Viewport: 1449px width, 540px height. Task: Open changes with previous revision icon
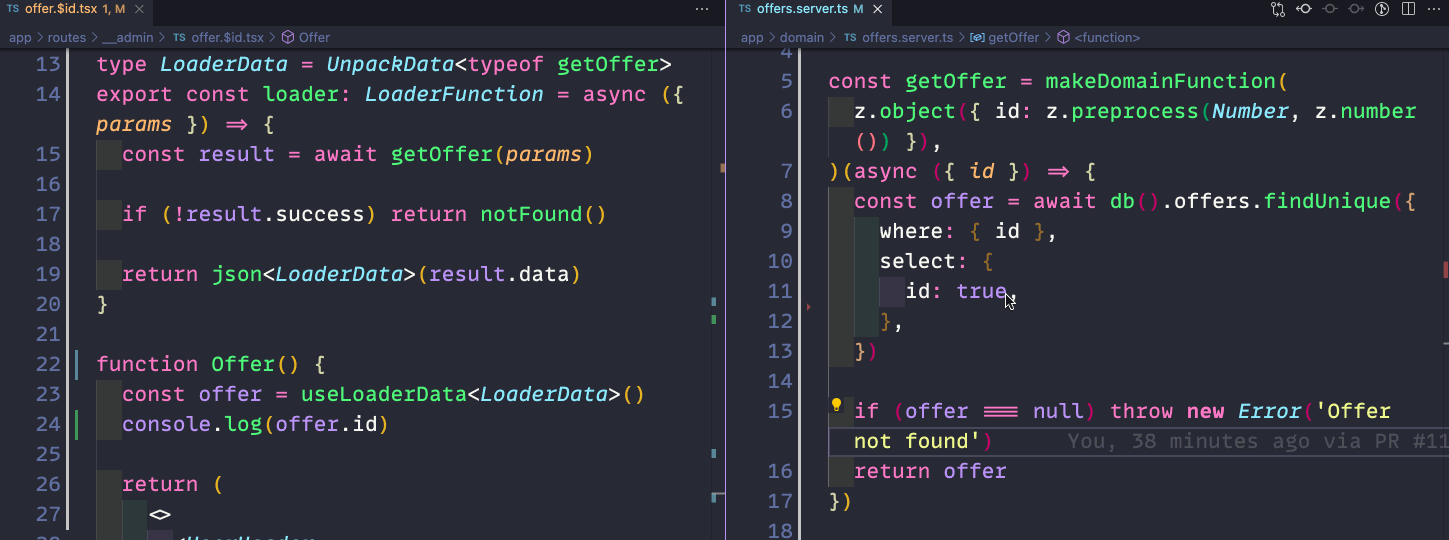(x=1304, y=9)
